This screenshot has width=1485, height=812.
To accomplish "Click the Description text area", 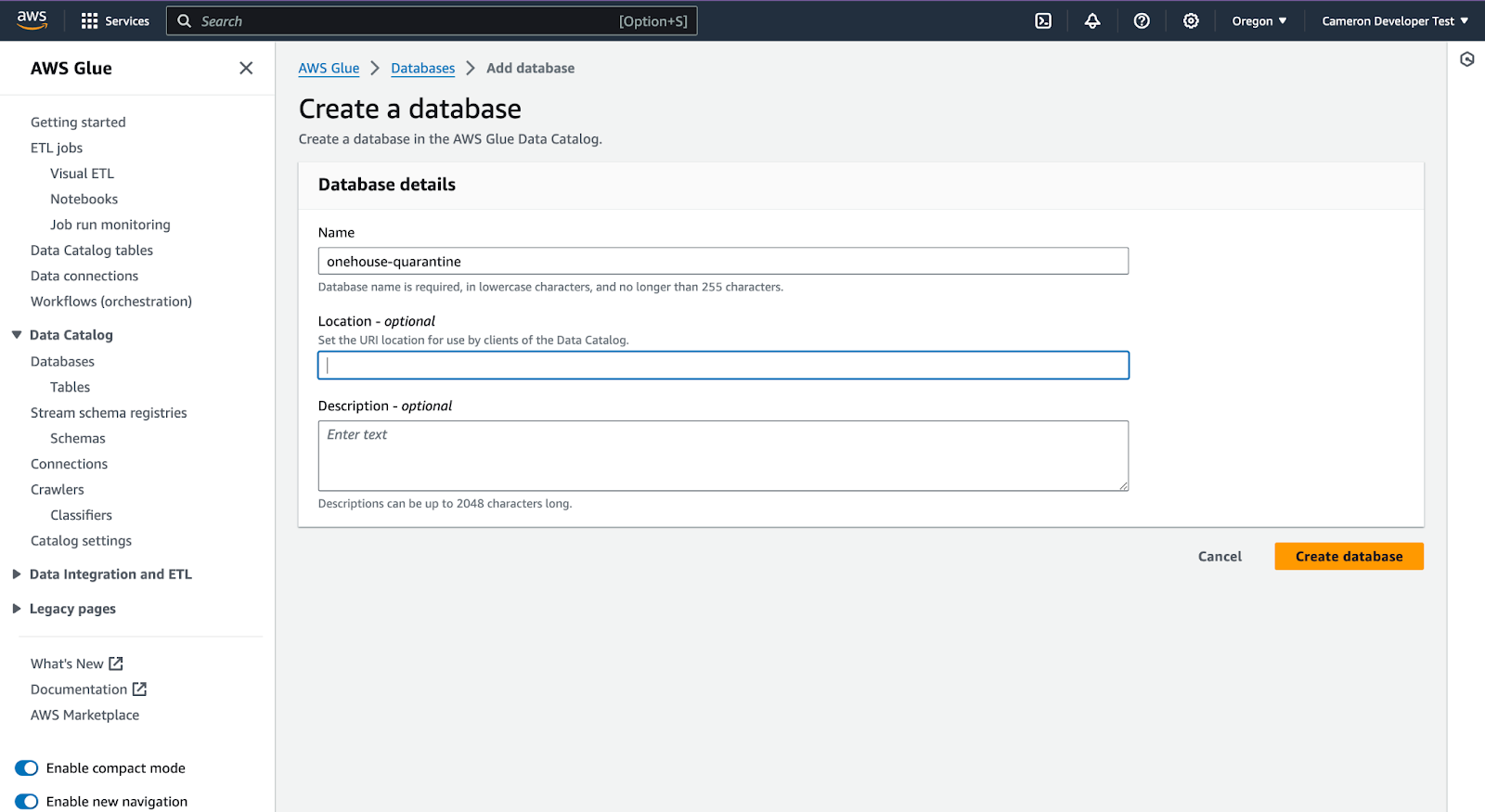I will [x=723, y=456].
